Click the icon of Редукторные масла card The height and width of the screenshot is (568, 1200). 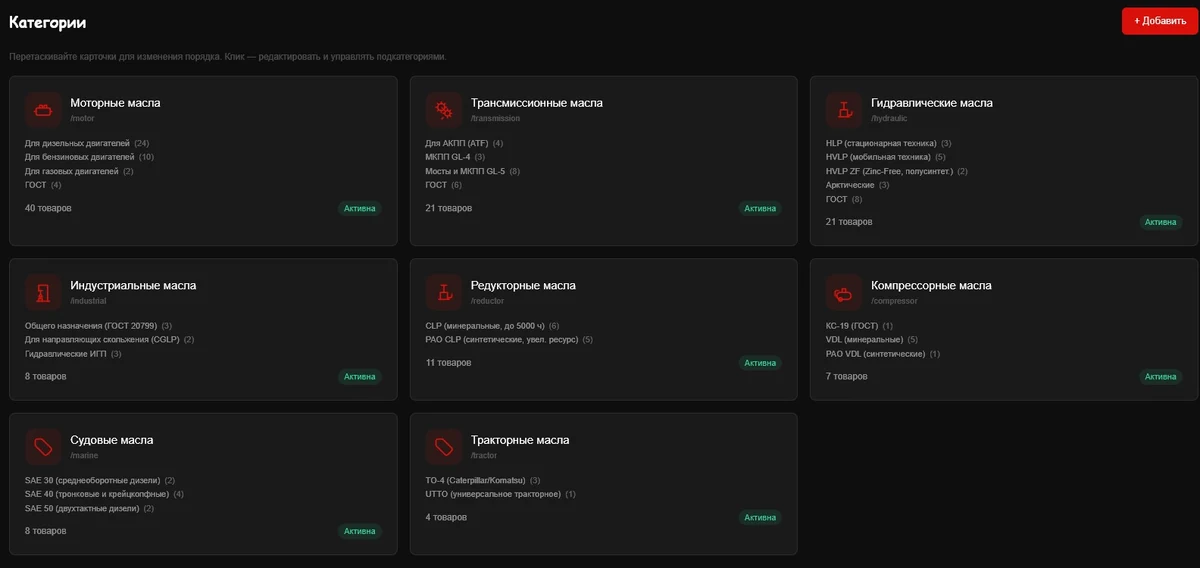click(x=443, y=292)
